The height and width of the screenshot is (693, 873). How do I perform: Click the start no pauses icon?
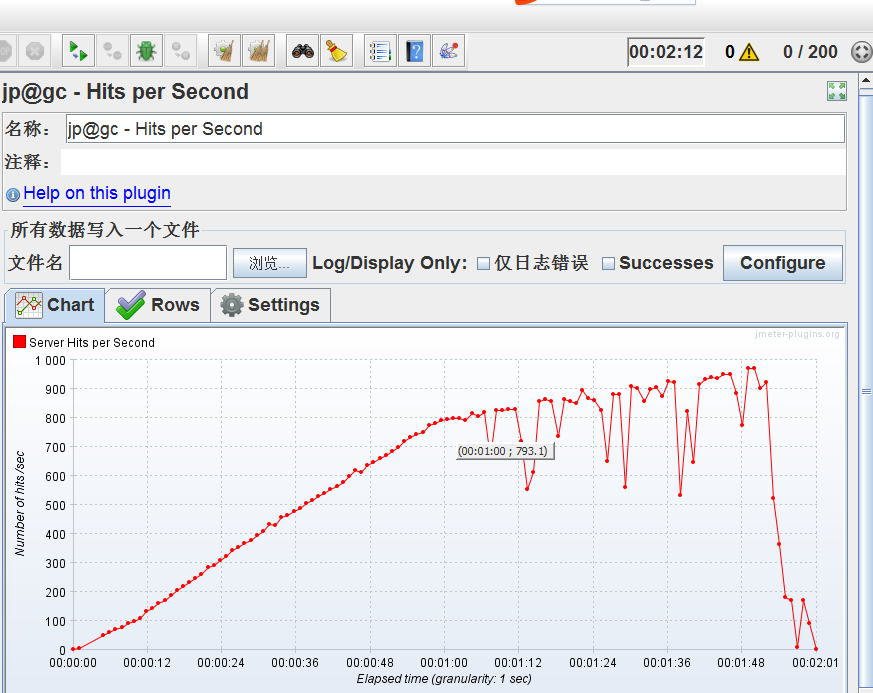78,51
